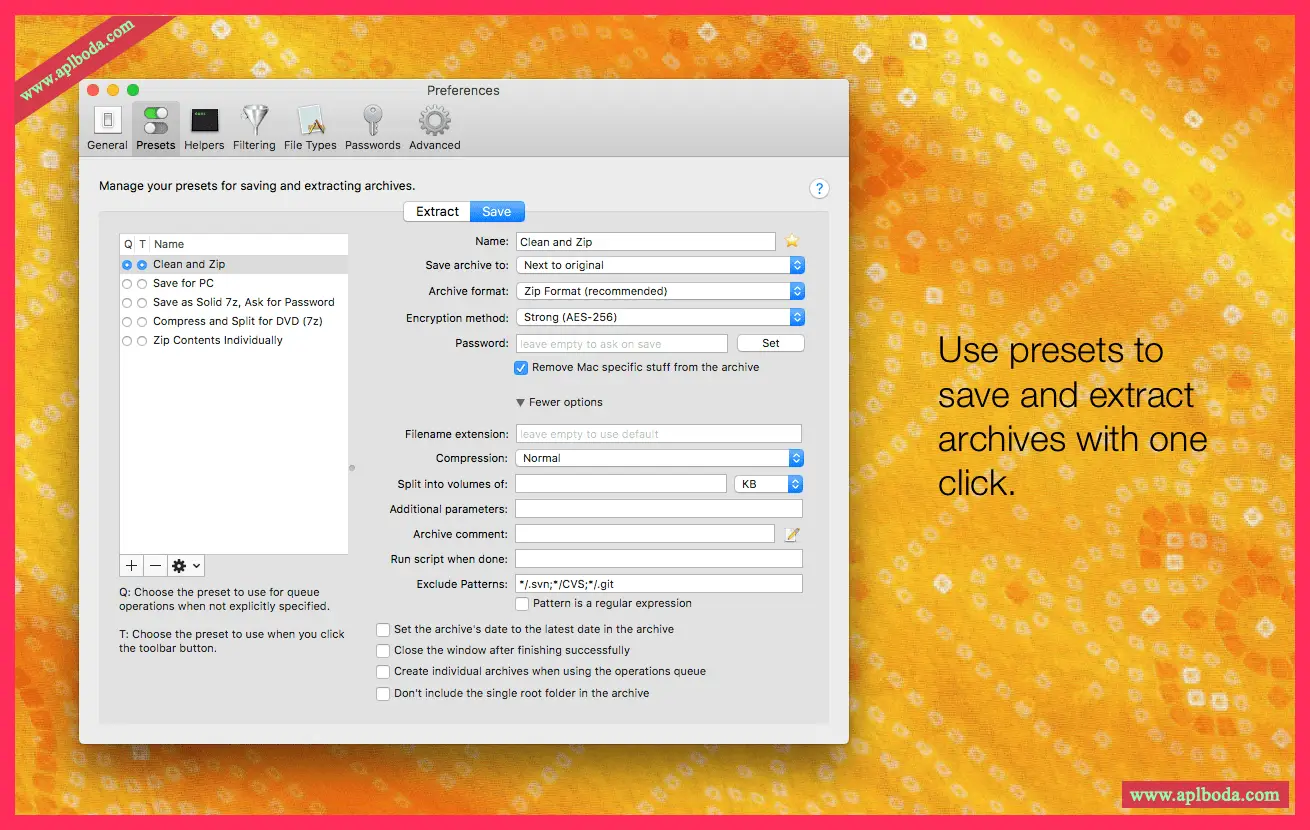This screenshot has width=1310, height=830.
Task: Click the Set password button
Action: pyautogui.click(x=770, y=343)
